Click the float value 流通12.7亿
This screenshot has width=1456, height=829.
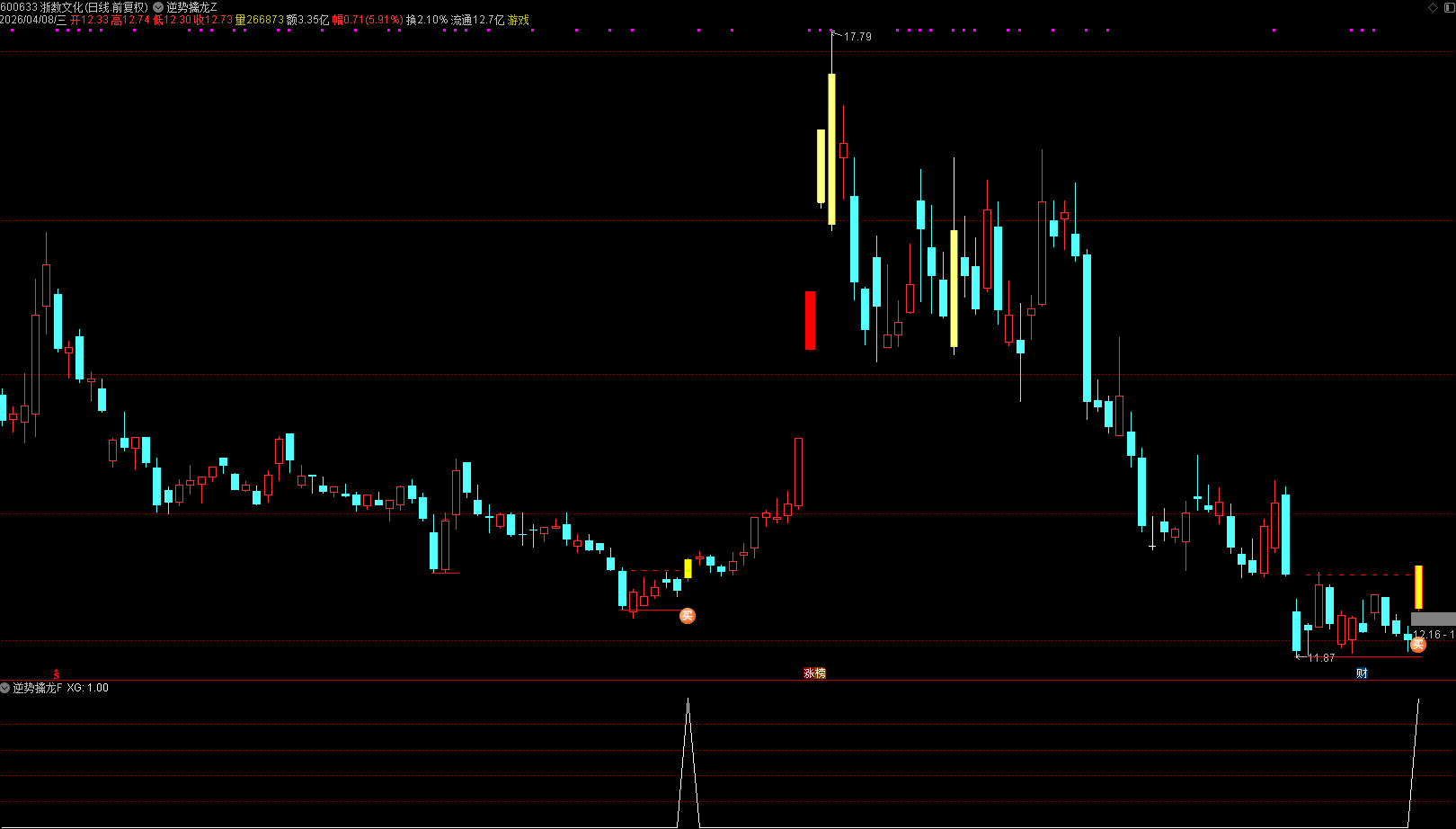click(477, 20)
